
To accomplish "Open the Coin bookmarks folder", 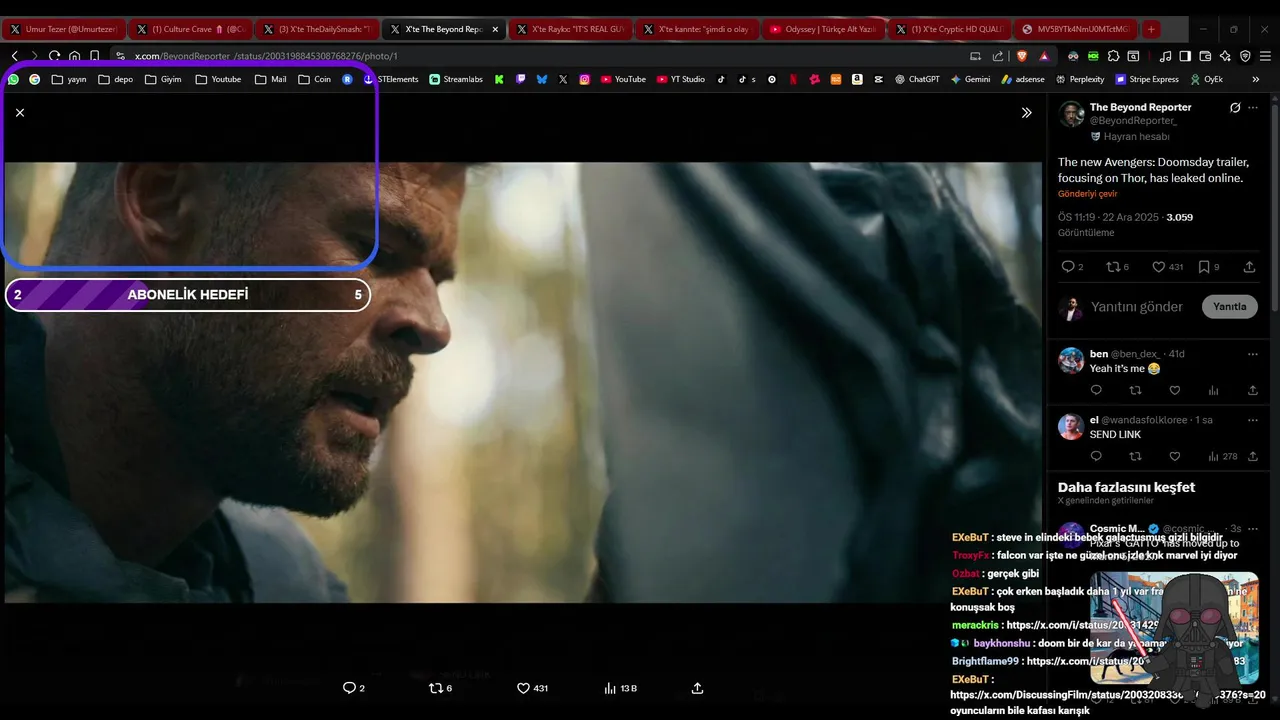I will pyautogui.click(x=315, y=79).
